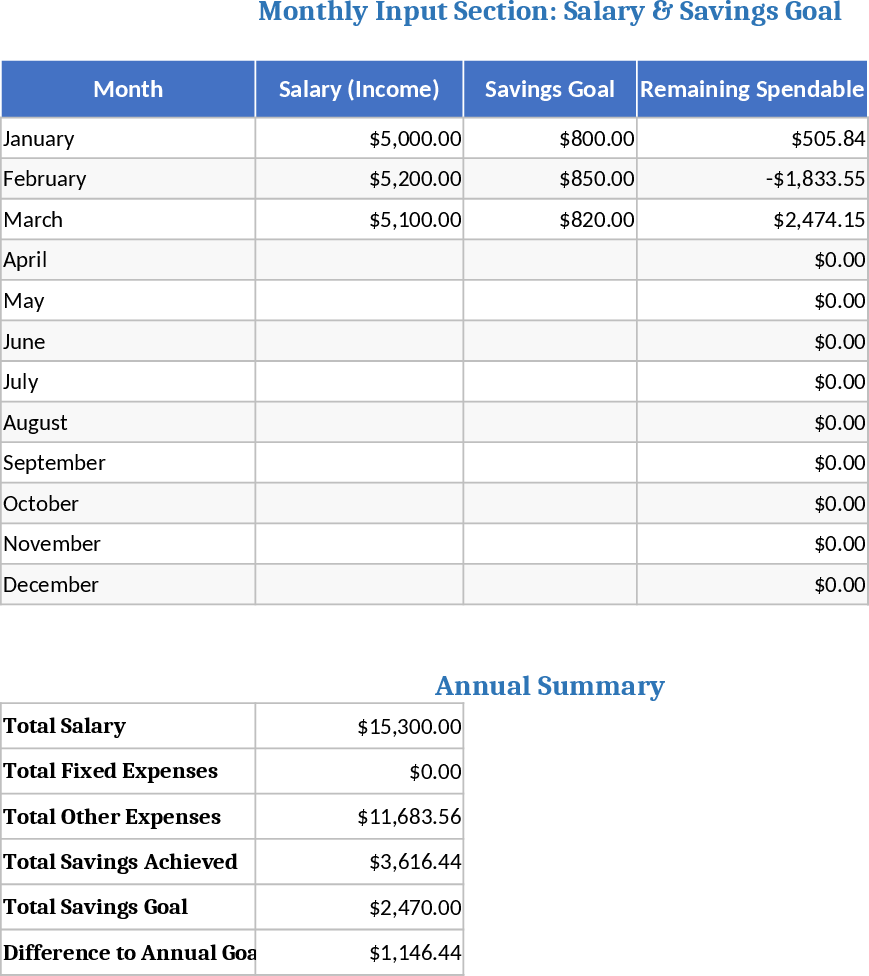This screenshot has width=869, height=976.
Task: Select the Remaining Spendable header cell
Action: tap(751, 89)
